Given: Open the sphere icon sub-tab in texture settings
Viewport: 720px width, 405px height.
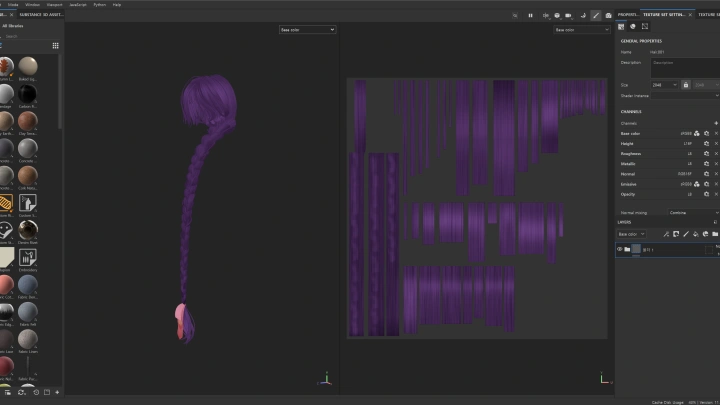Looking at the screenshot, I should [633, 27].
